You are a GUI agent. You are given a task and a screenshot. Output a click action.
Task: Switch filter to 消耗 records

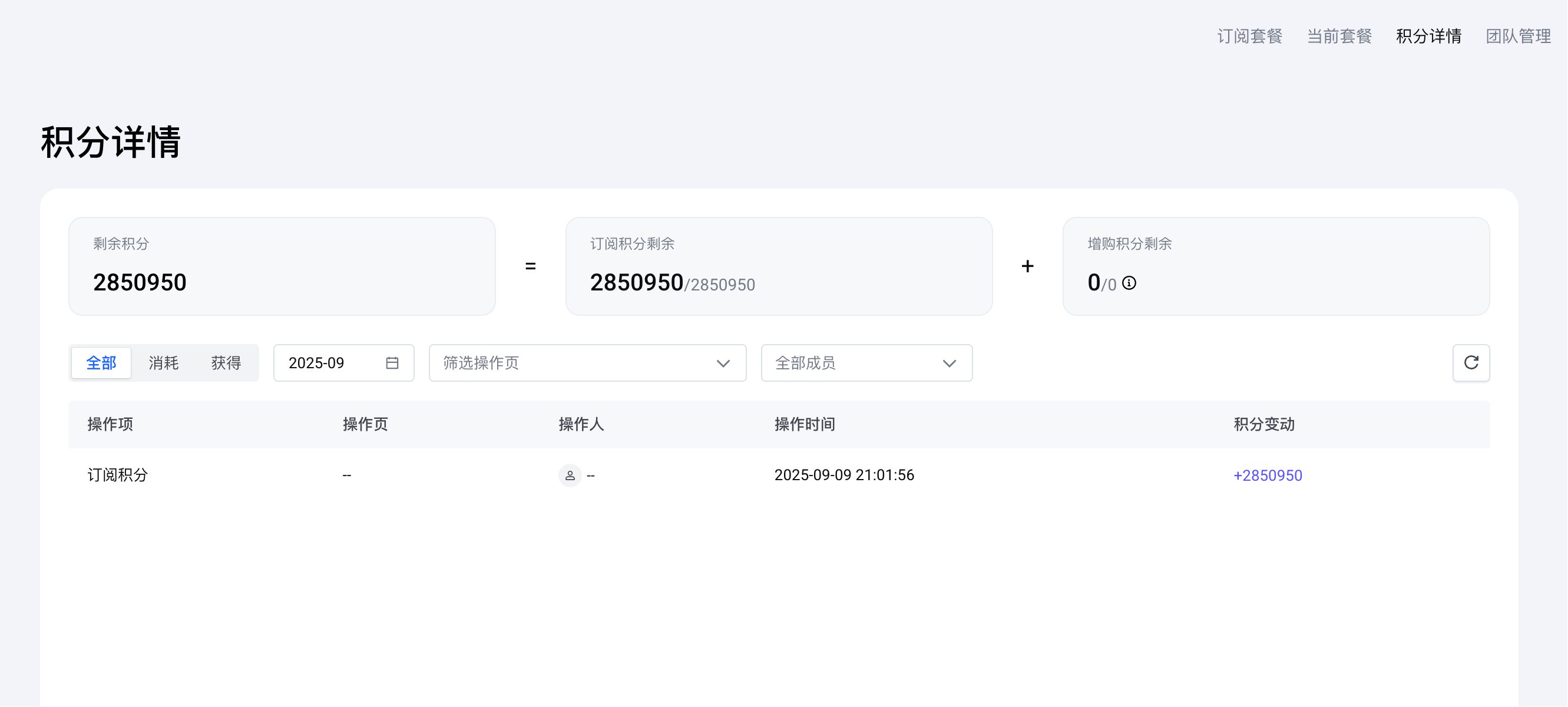(163, 363)
